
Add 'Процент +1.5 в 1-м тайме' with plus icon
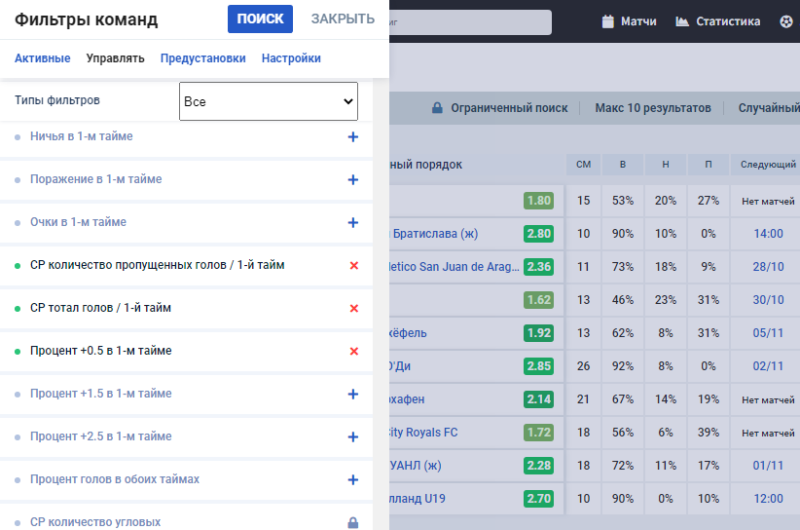pyautogui.click(x=352, y=395)
